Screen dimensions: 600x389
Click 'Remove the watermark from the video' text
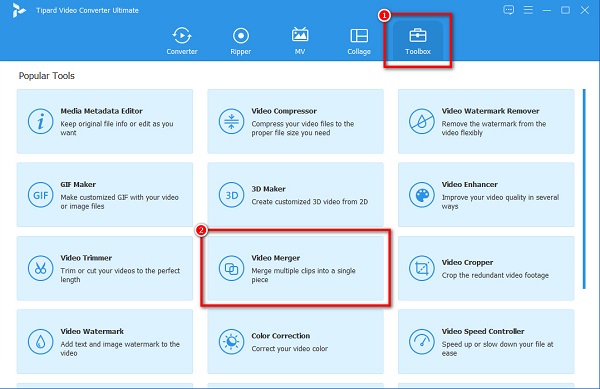click(494, 128)
